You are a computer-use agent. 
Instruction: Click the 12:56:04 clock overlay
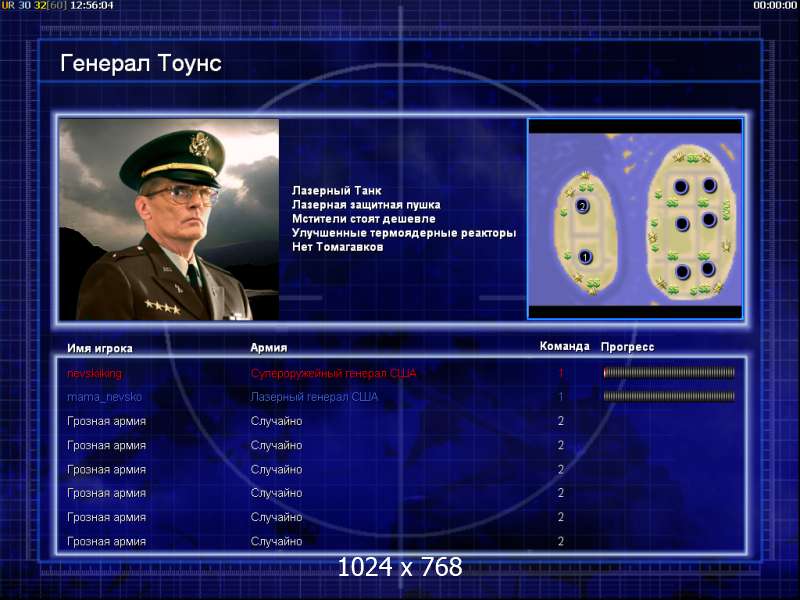pyautogui.click(x=92, y=6)
